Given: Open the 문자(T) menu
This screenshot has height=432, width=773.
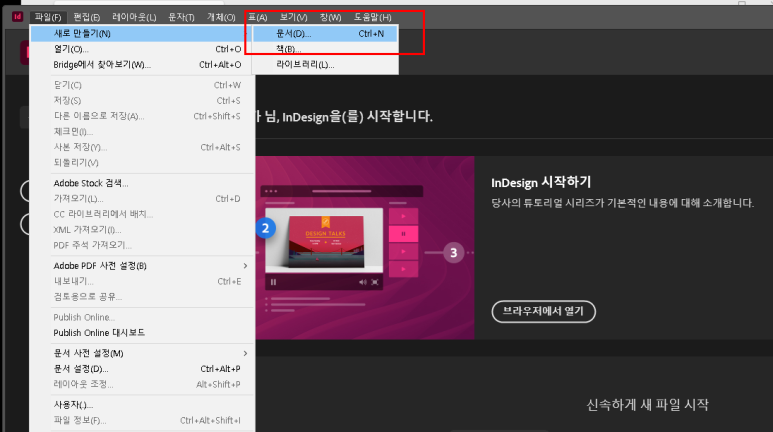Looking at the screenshot, I should 181,17.
